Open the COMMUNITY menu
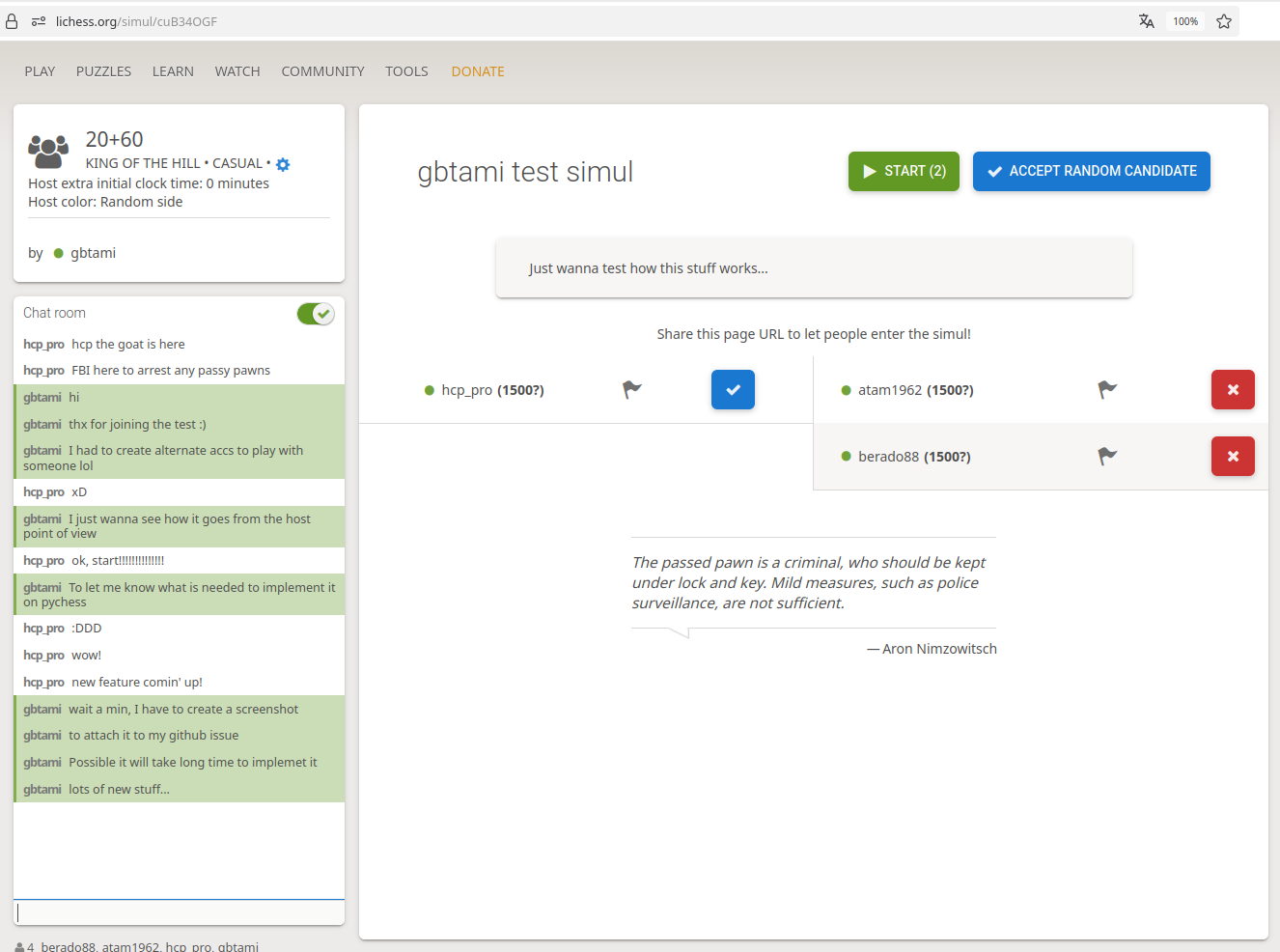Image resolution: width=1280 pixels, height=952 pixels. (322, 71)
